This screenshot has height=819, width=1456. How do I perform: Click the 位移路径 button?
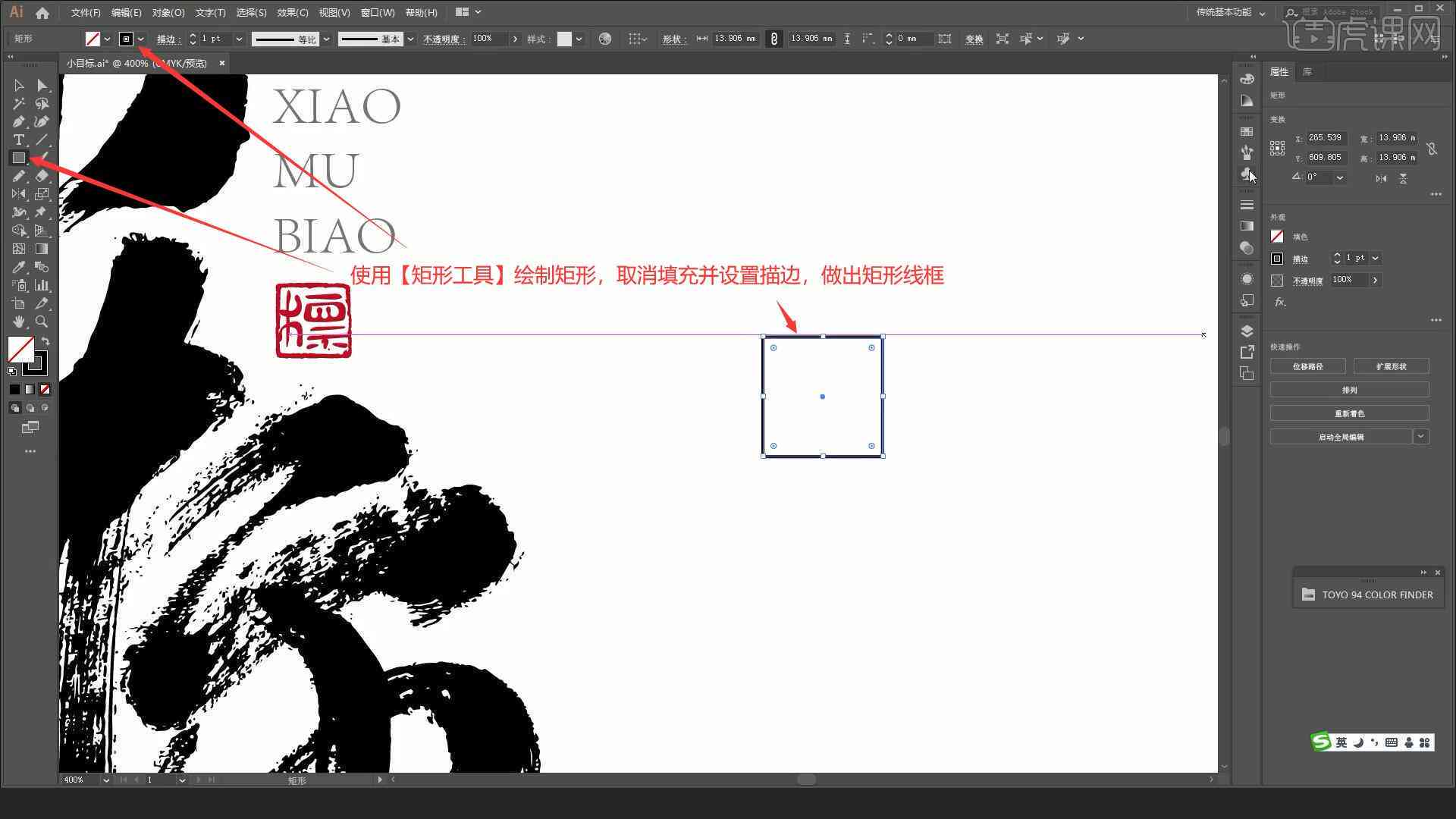point(1308,366)
